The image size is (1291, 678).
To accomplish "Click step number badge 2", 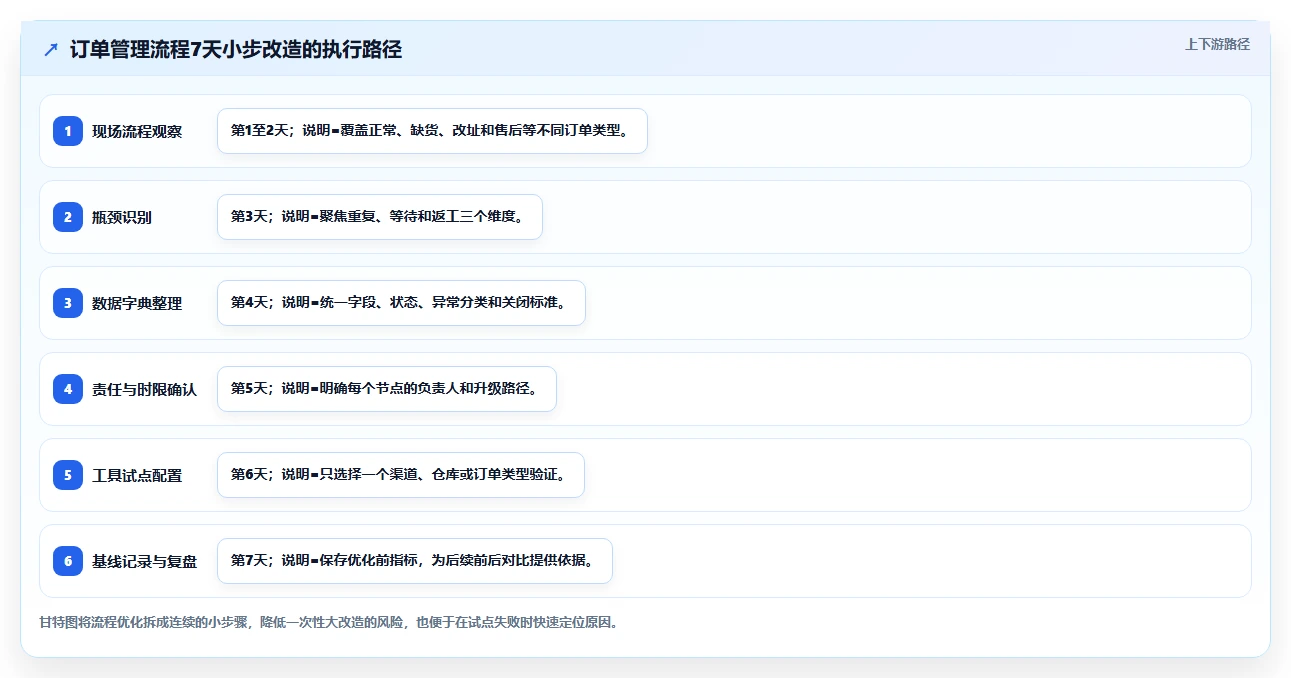I will 68,217.
